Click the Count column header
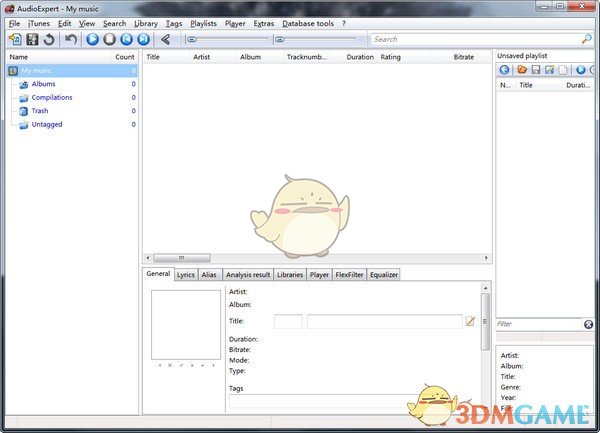Viewport: 600px width, 433px height. coord(125,57)
